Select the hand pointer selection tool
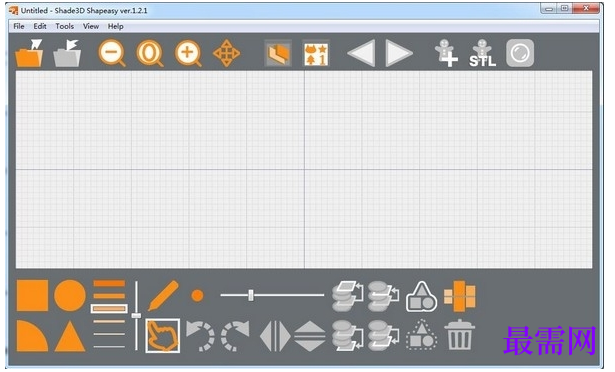The width and height of the screenshot is (615, 372). point(162,336)
